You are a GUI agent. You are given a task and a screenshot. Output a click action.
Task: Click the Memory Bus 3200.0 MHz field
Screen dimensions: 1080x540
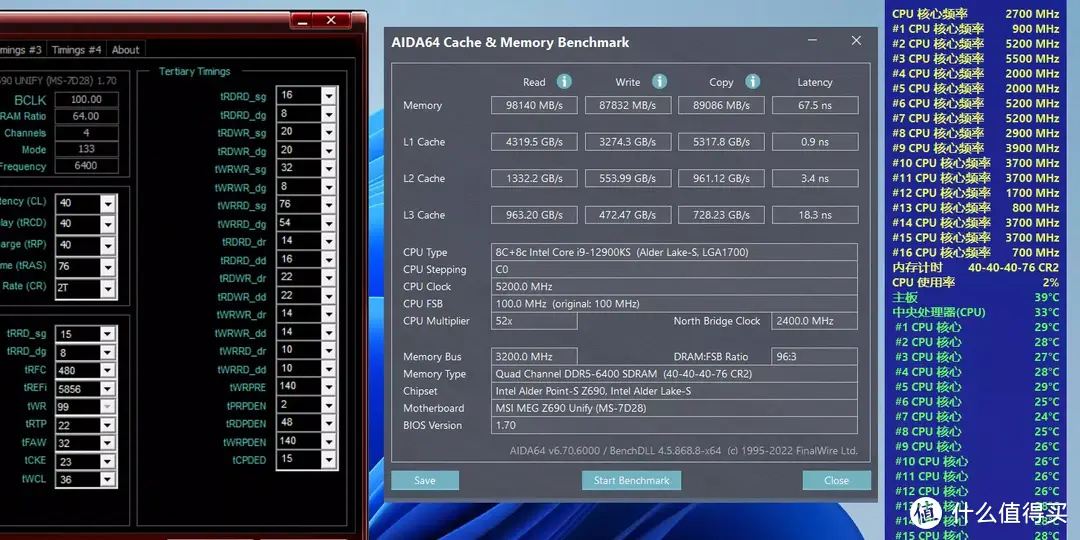tap(534, 357)
